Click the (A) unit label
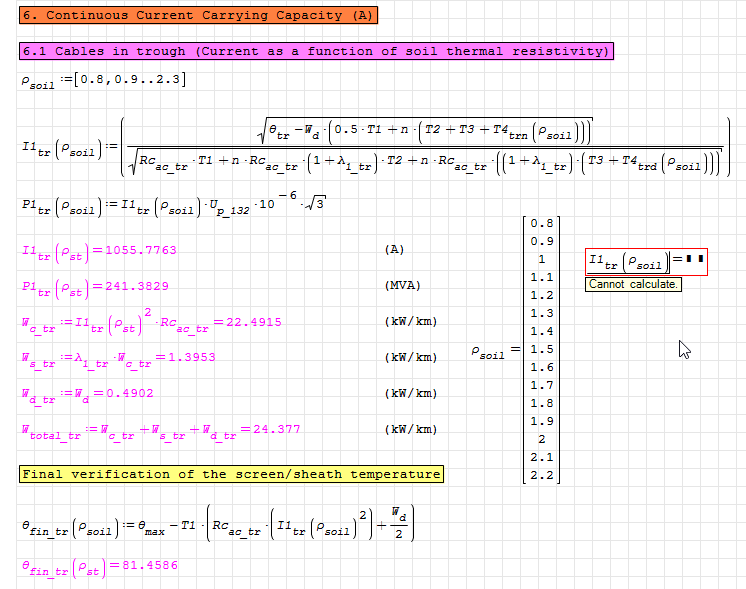Viewport: 746px width, 589px height. point(394,249)
